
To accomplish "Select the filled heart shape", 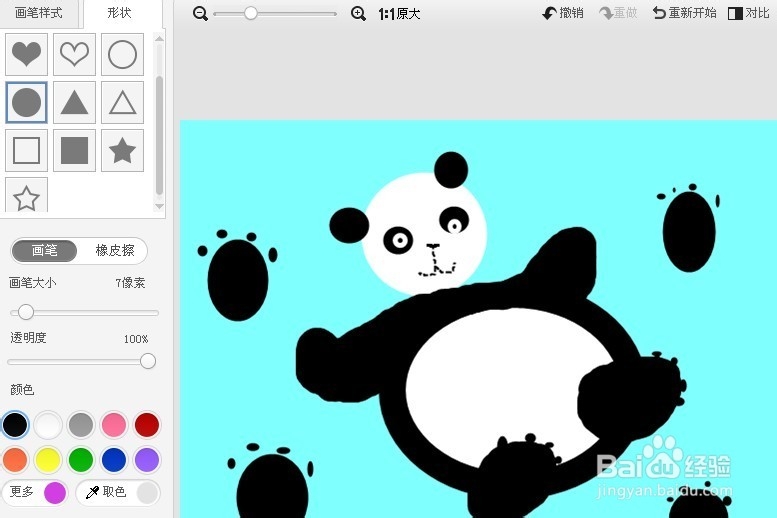I will click(26, 54).
